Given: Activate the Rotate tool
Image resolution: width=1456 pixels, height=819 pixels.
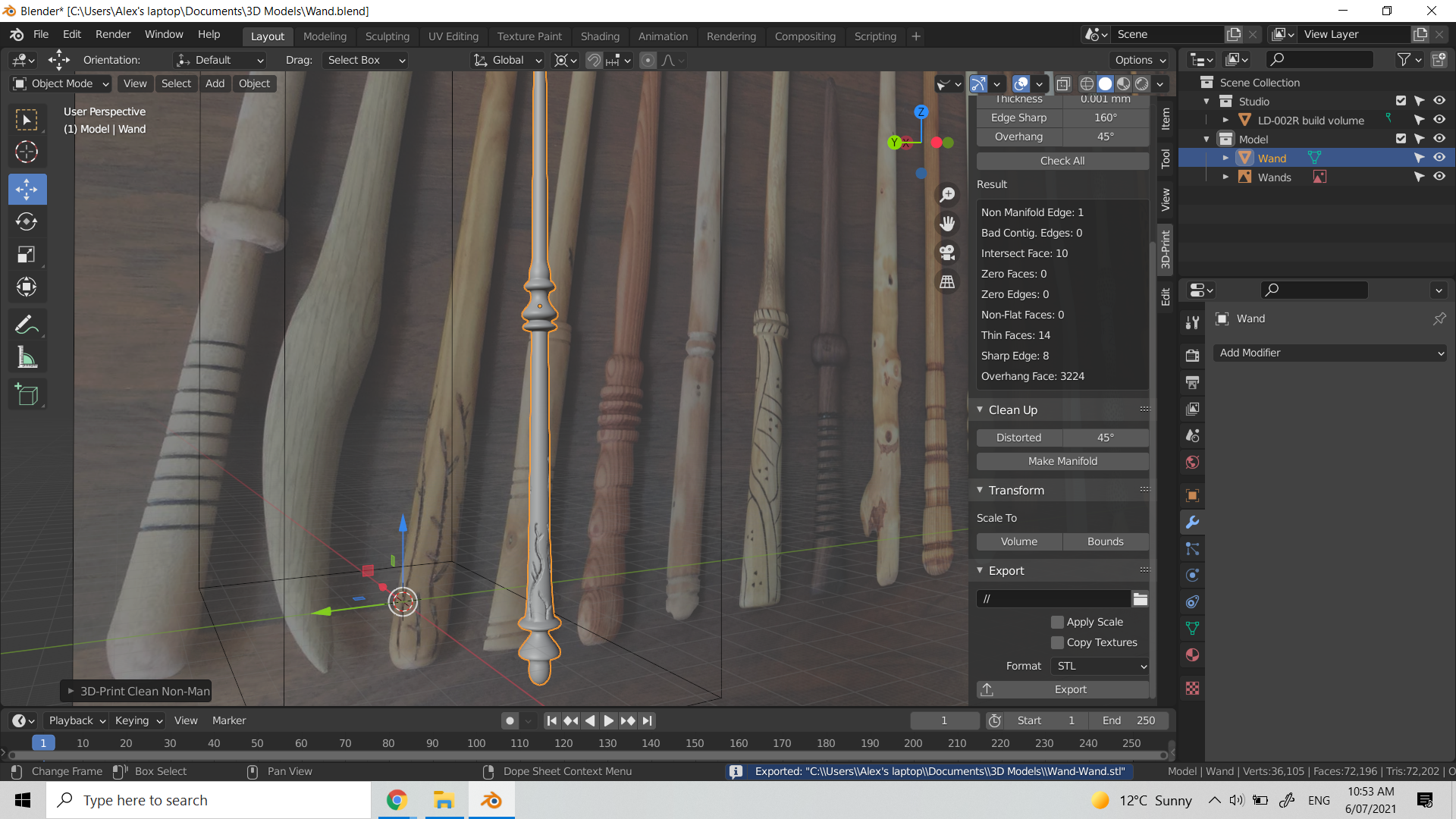Looking at the screenshot, I should click(x=27, y=222).
